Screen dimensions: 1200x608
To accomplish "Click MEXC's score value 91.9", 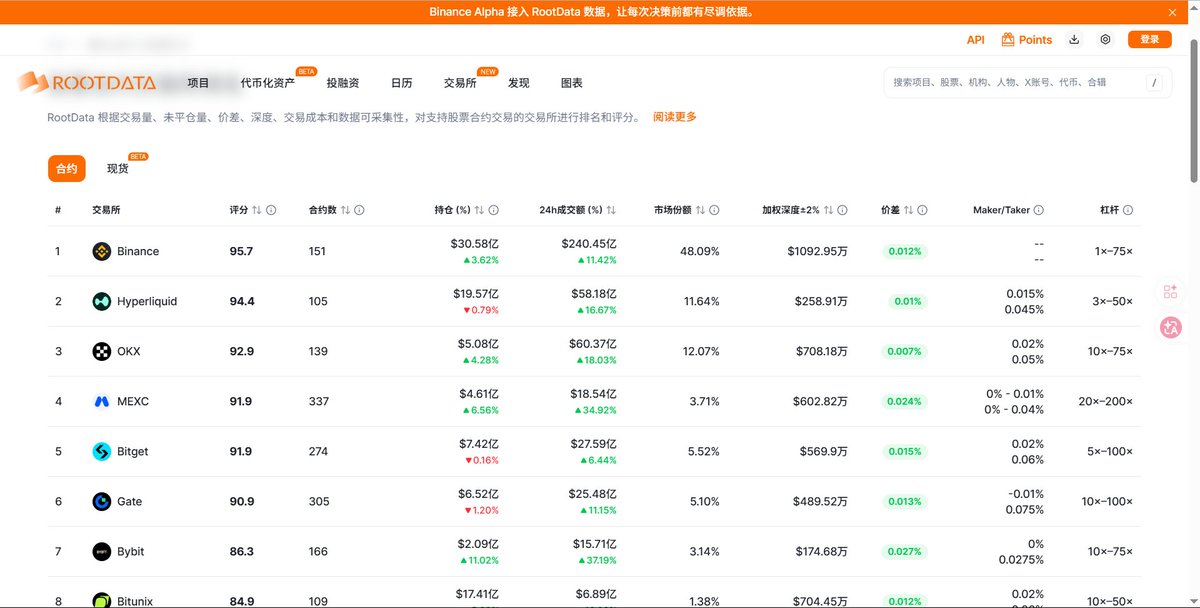I will [241, 401].
